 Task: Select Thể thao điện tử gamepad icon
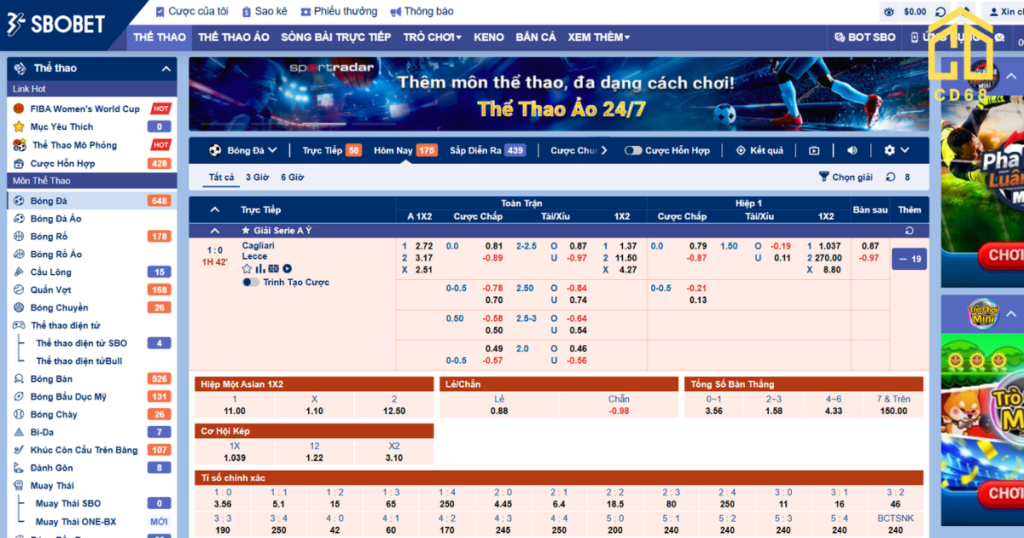(19, 325)
